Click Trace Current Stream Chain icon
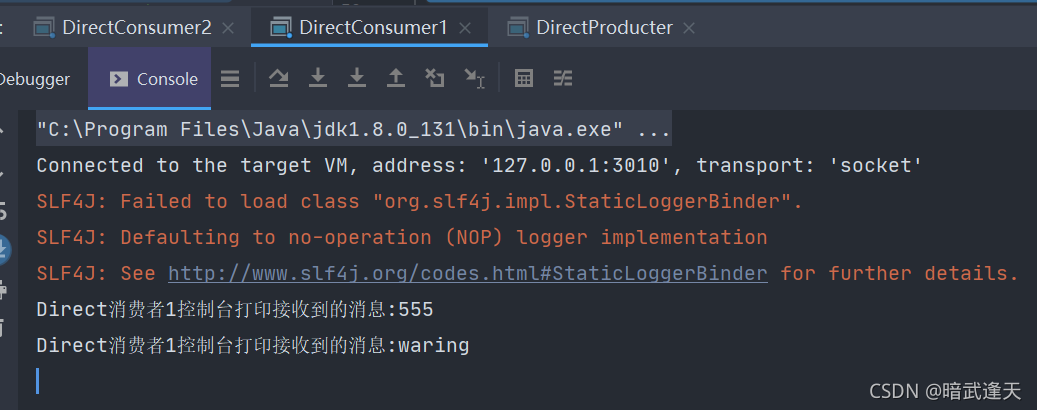This screenshot has height=410, width=1037. click(x=563, y=79)
